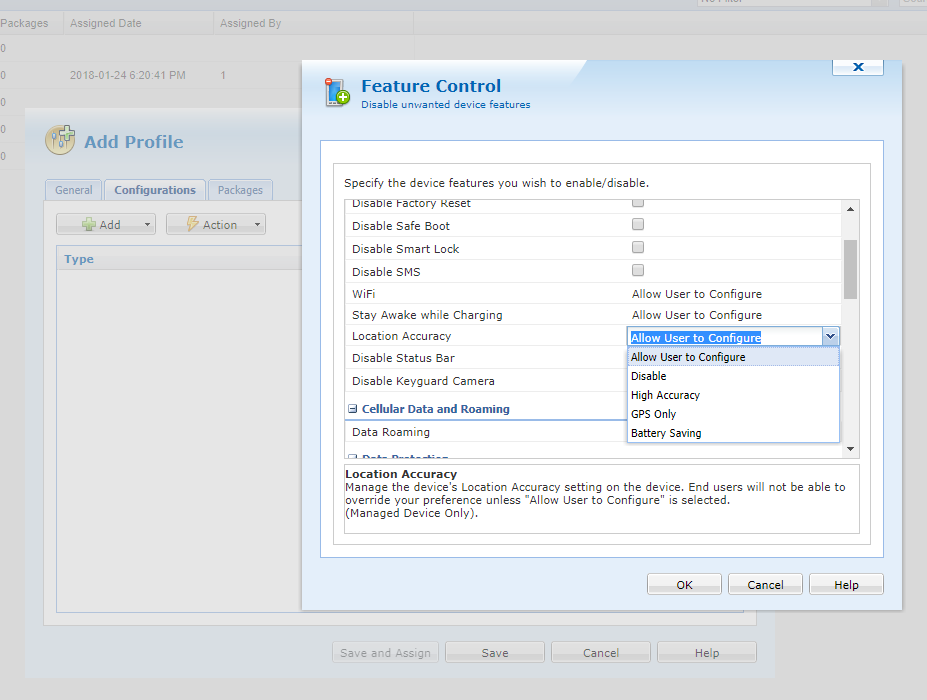This screenshot has height=700, width=927.
Task: Tick the Disable SMS checkbox
Action: click(x=638, y=270)
